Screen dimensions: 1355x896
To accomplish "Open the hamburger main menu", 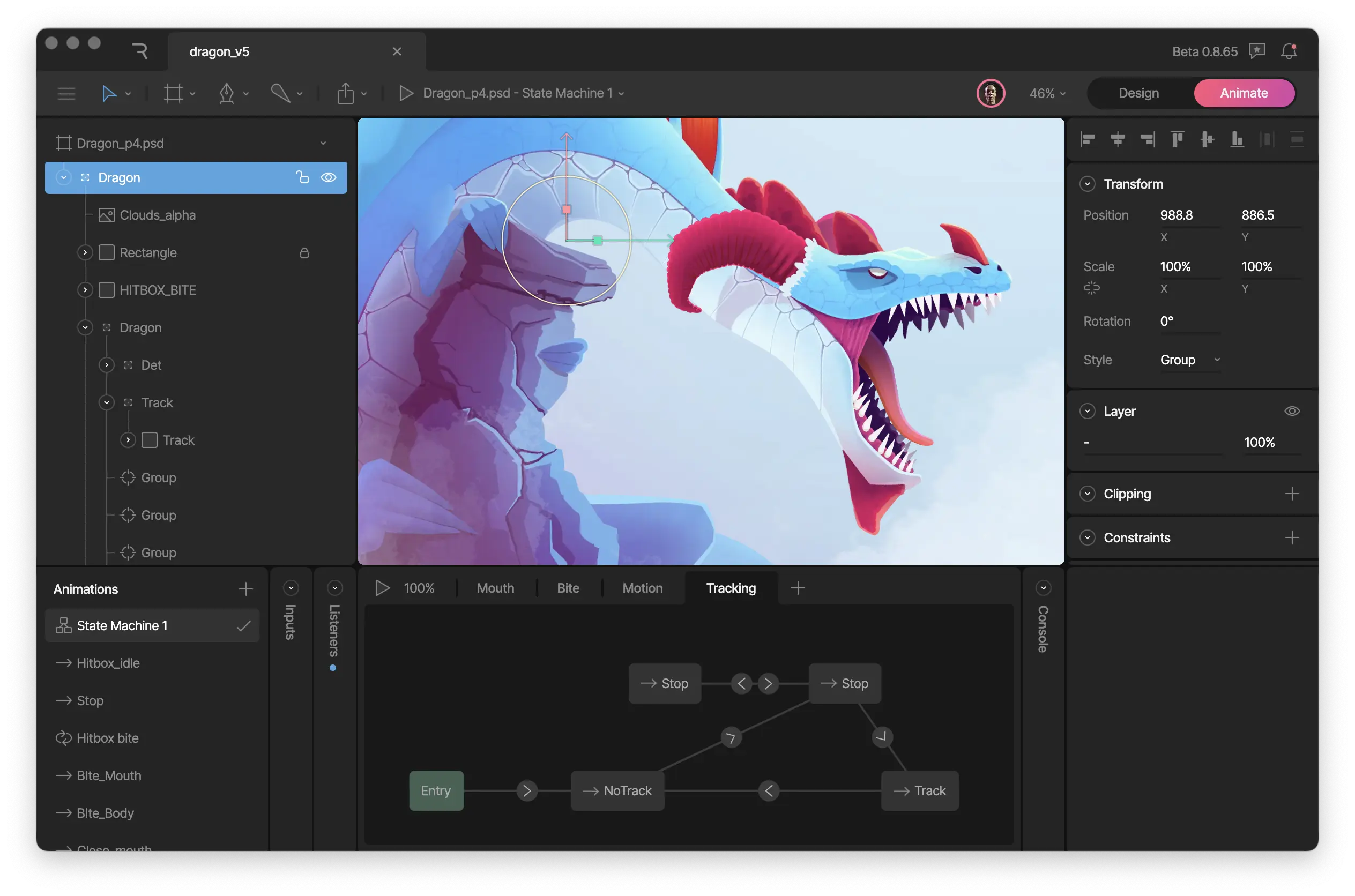I will [66, 93].
